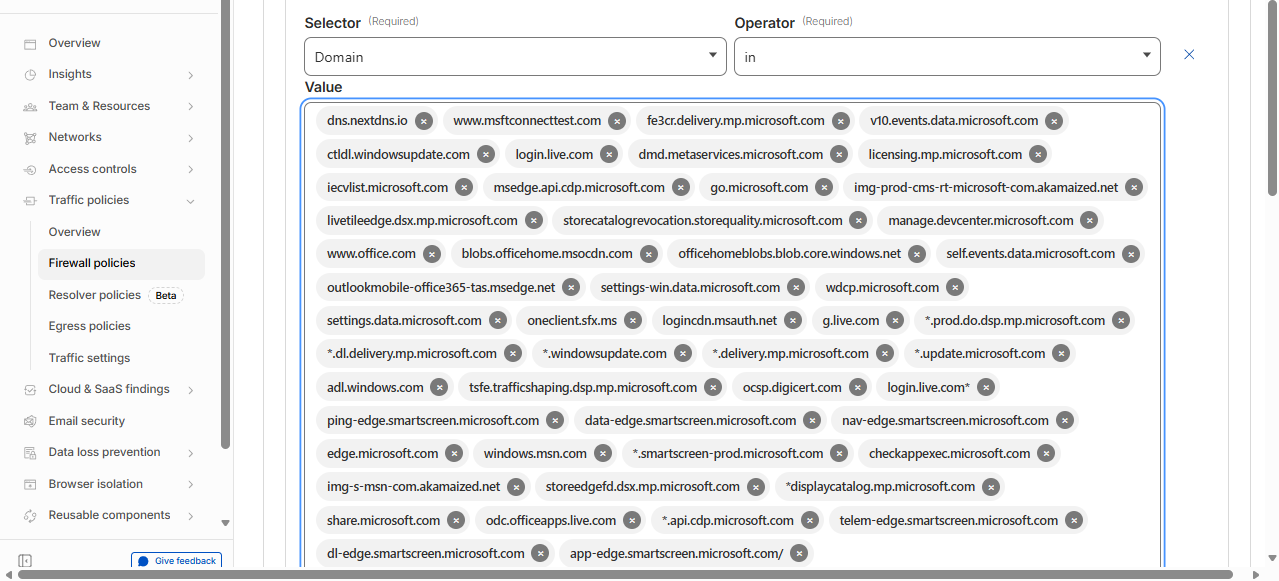Click the odc.officeapps.live.com text
This screenshot has height=581, width=1279.
(x=551, y=520)
